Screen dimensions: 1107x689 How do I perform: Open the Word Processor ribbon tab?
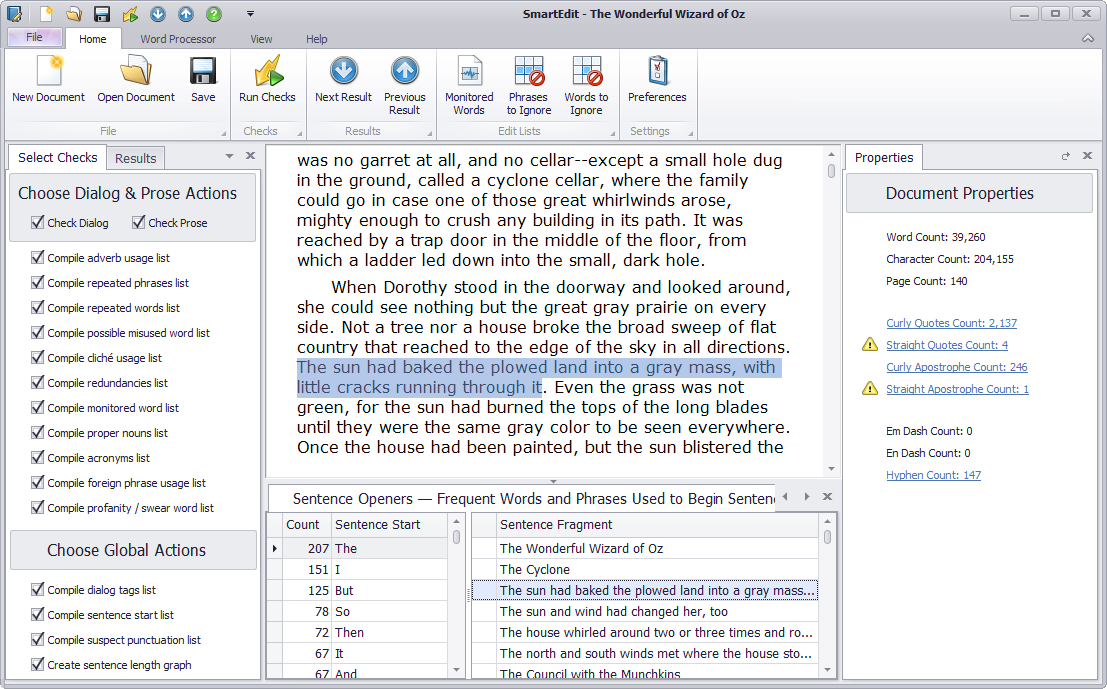point(178,39)
